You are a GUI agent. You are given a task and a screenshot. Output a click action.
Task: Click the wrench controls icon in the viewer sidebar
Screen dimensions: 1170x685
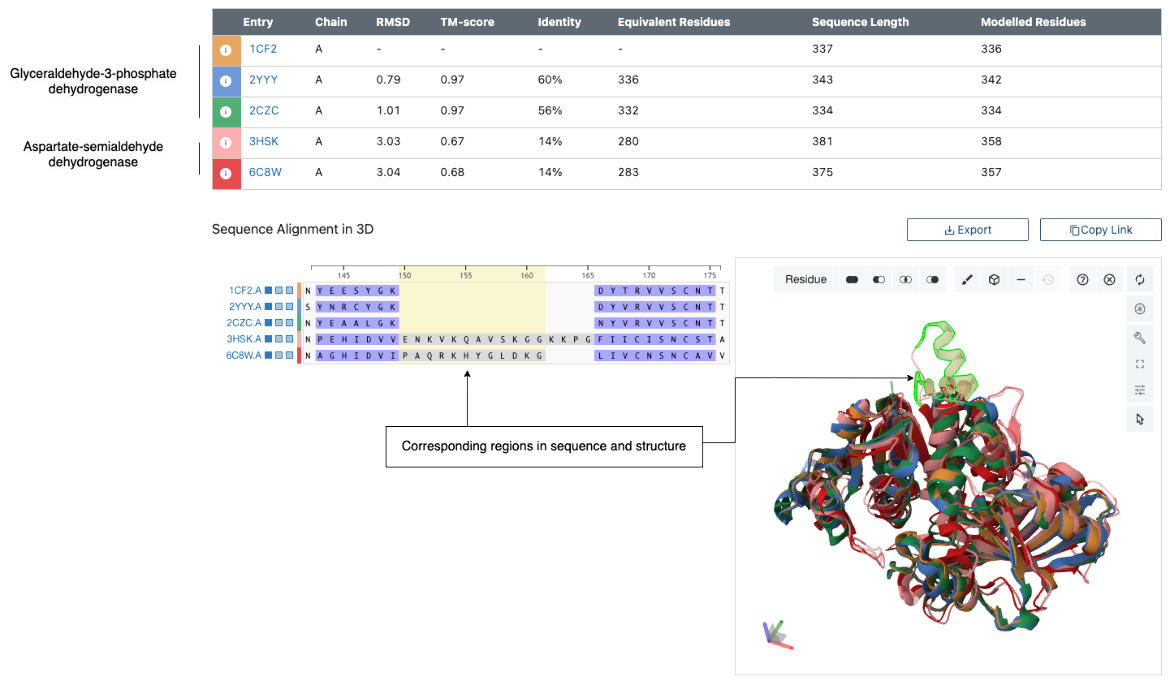[x=1140, y=337]
